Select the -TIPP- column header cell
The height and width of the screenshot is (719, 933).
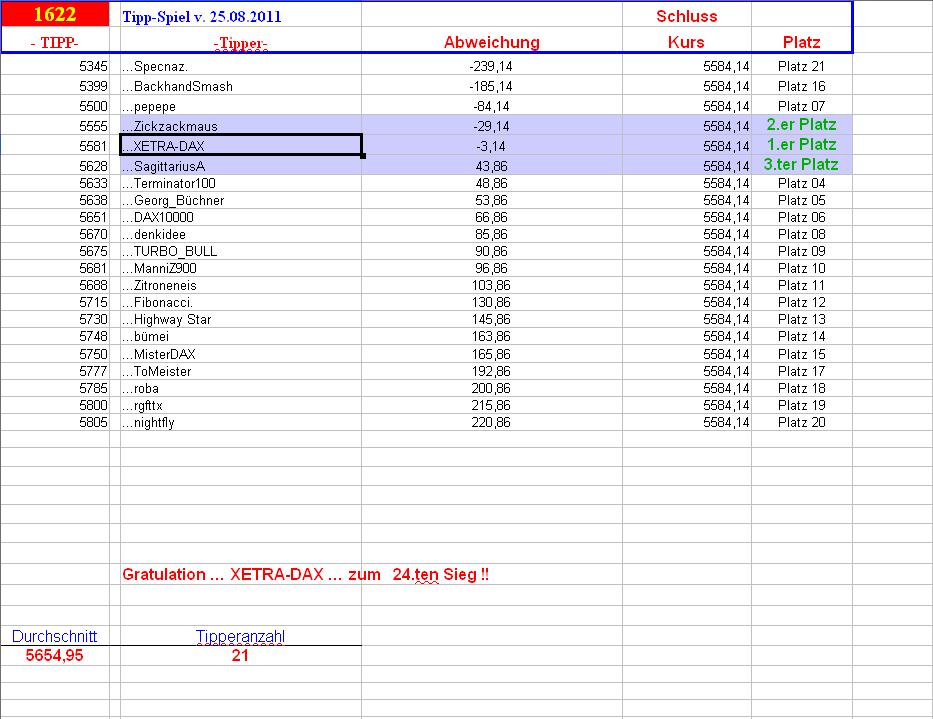pos(53,42)
